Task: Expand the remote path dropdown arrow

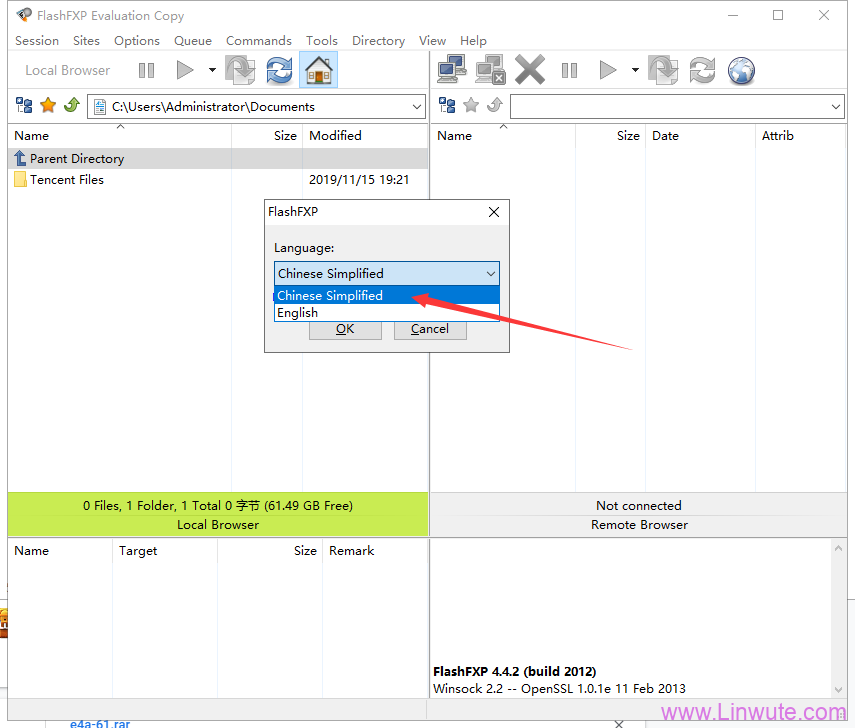Action: click(836, 107)
